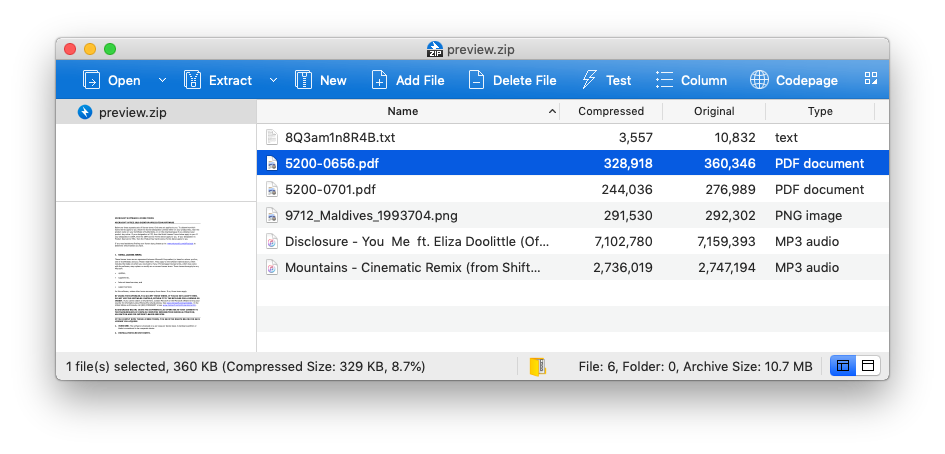Click the Extract archive toolbar button

pyautogui.click(x=218, y=80)
